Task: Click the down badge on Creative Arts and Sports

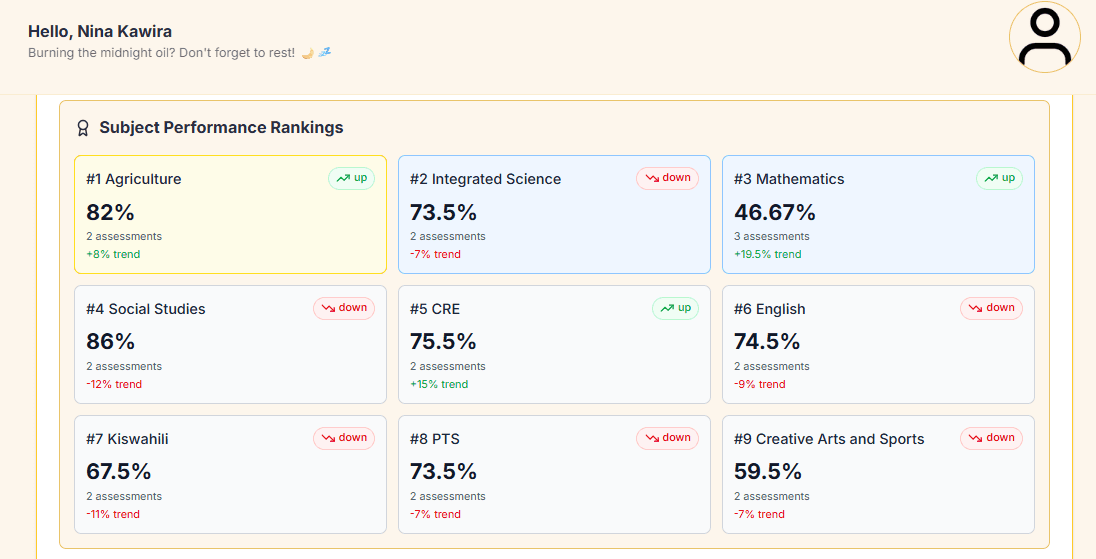Action: [x=991, y=438]
